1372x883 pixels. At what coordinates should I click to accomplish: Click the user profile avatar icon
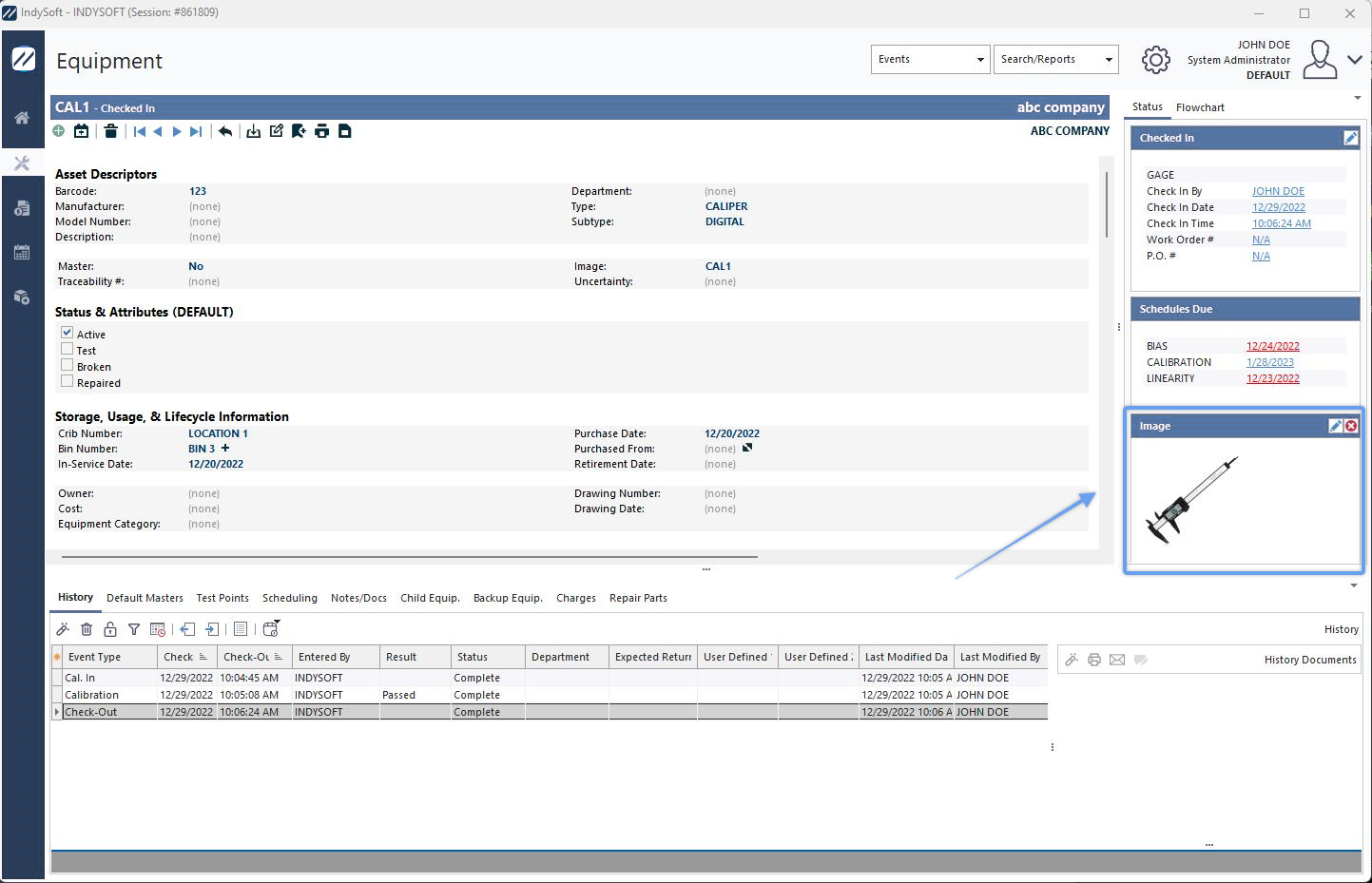tap(1320, 59)
